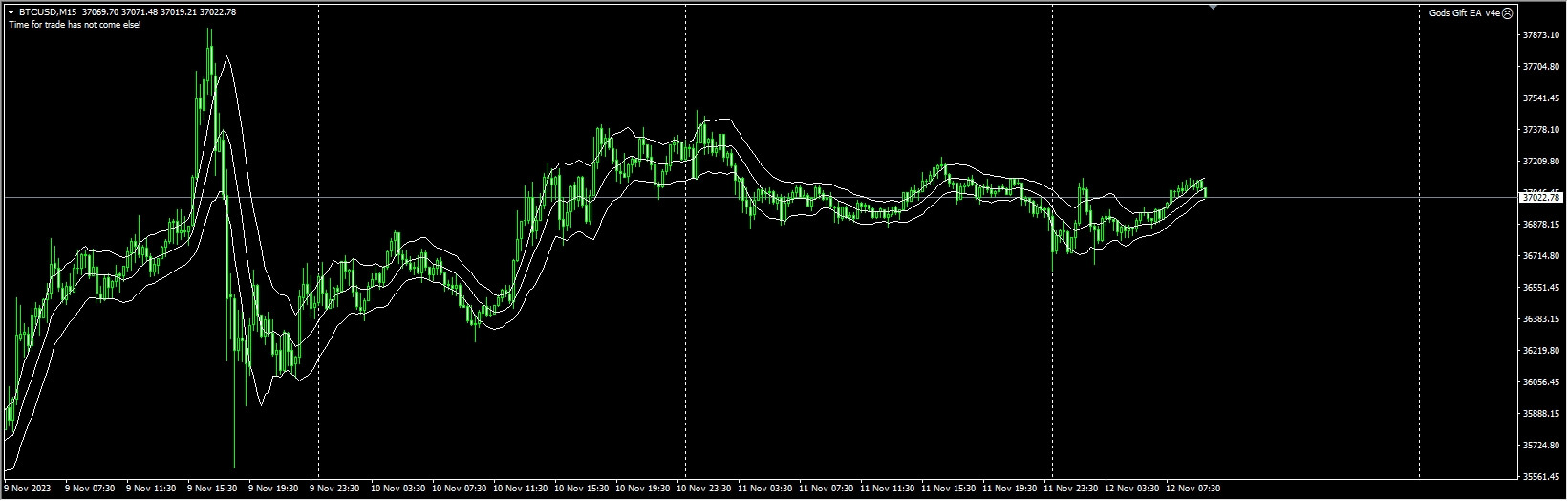The image size is (1568, 501).
Task: Click the 35724.80 price axis label
Action: pos(1540,446)
